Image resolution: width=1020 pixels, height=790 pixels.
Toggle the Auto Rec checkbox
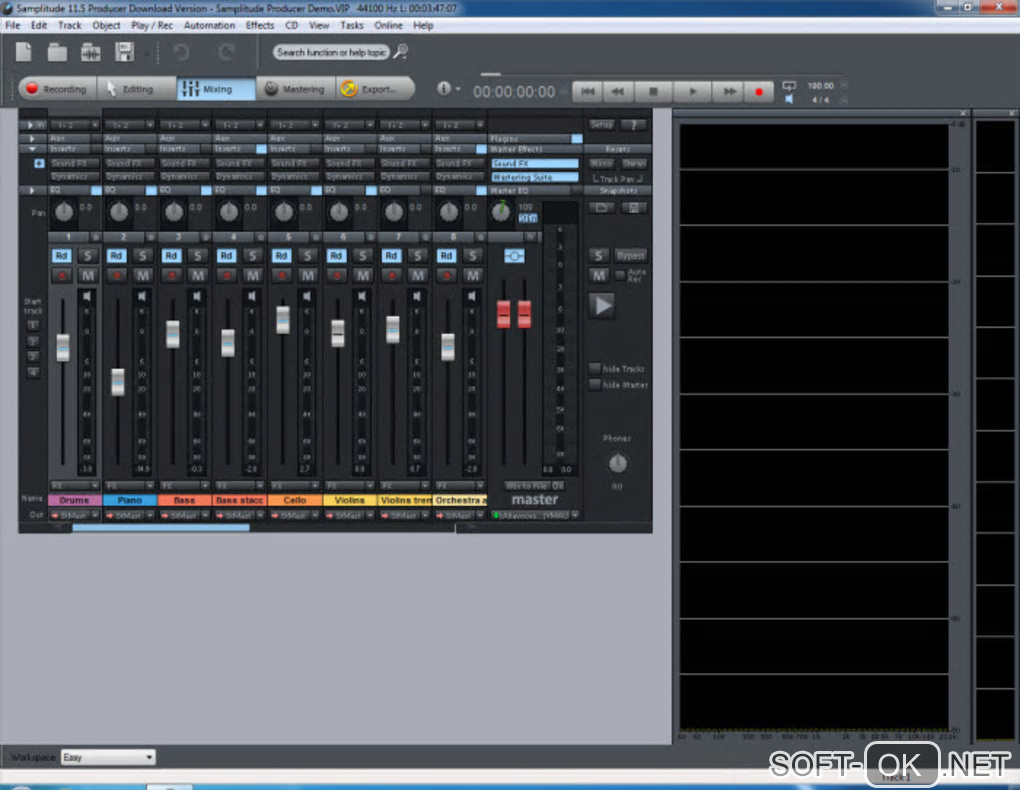click(620, 275)
